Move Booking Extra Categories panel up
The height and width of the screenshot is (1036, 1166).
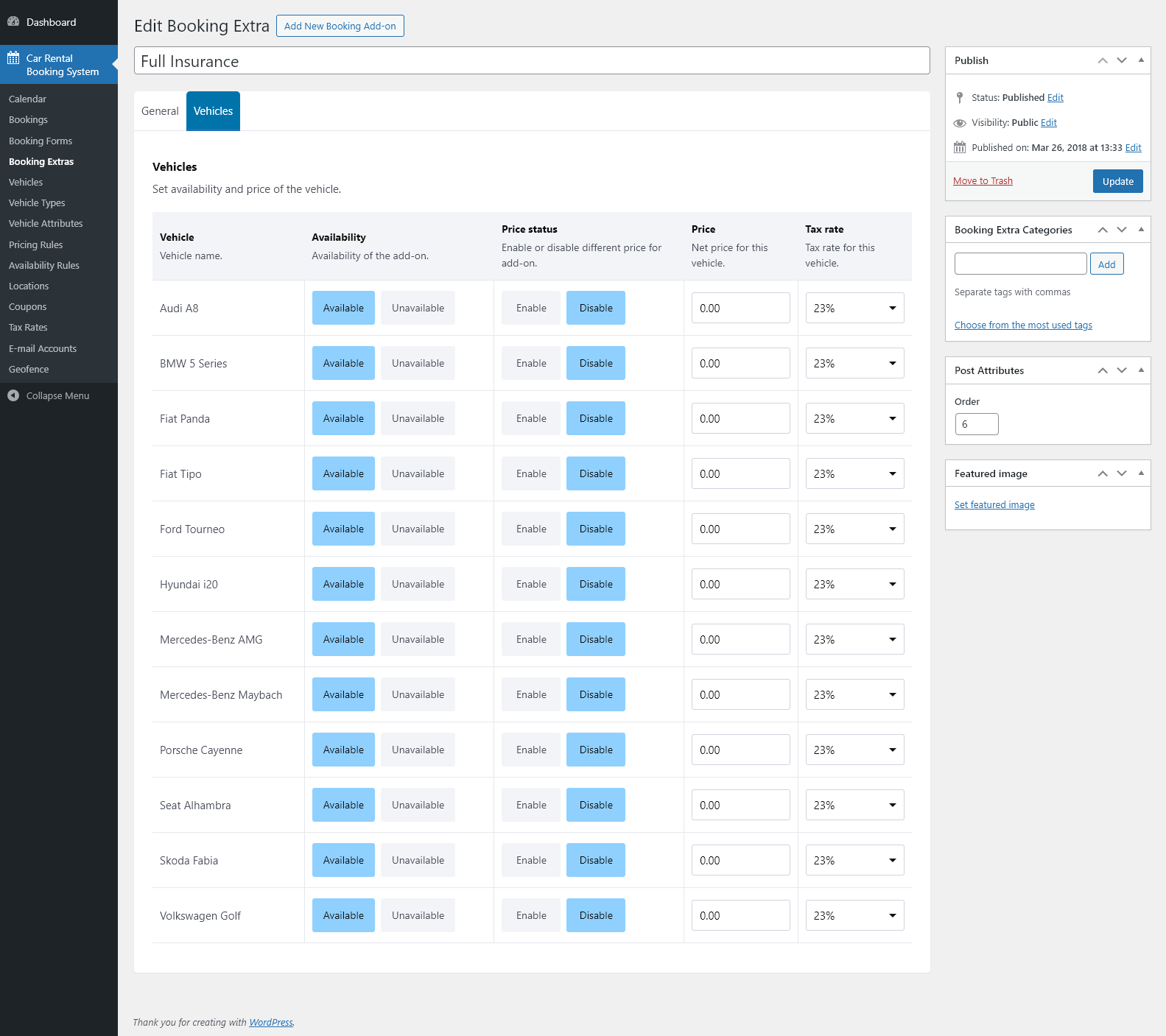point(1103,230)
